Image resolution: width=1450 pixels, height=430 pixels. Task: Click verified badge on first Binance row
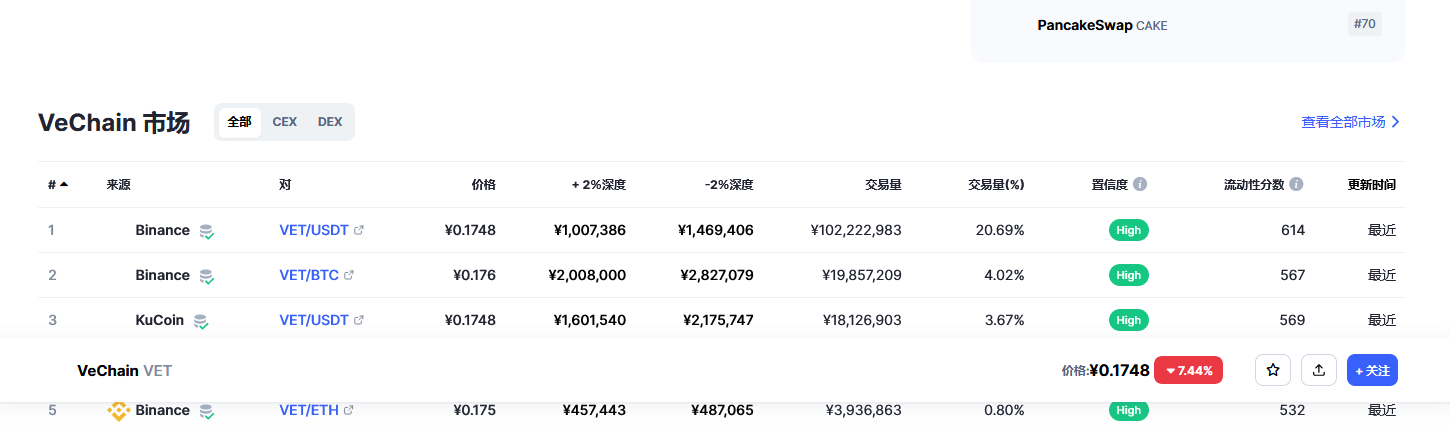[206, 231]
